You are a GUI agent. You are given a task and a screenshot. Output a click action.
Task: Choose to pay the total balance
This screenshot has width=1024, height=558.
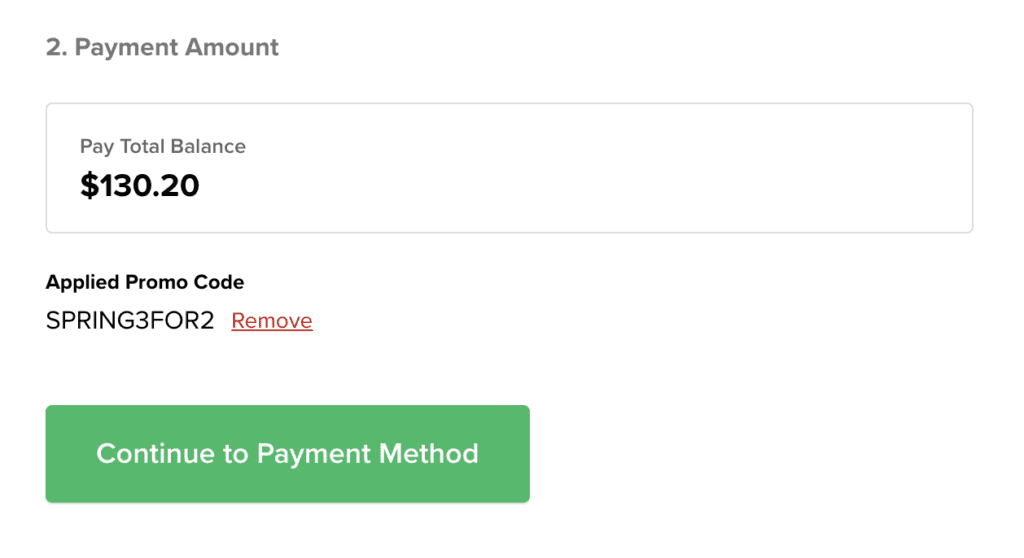509,168
